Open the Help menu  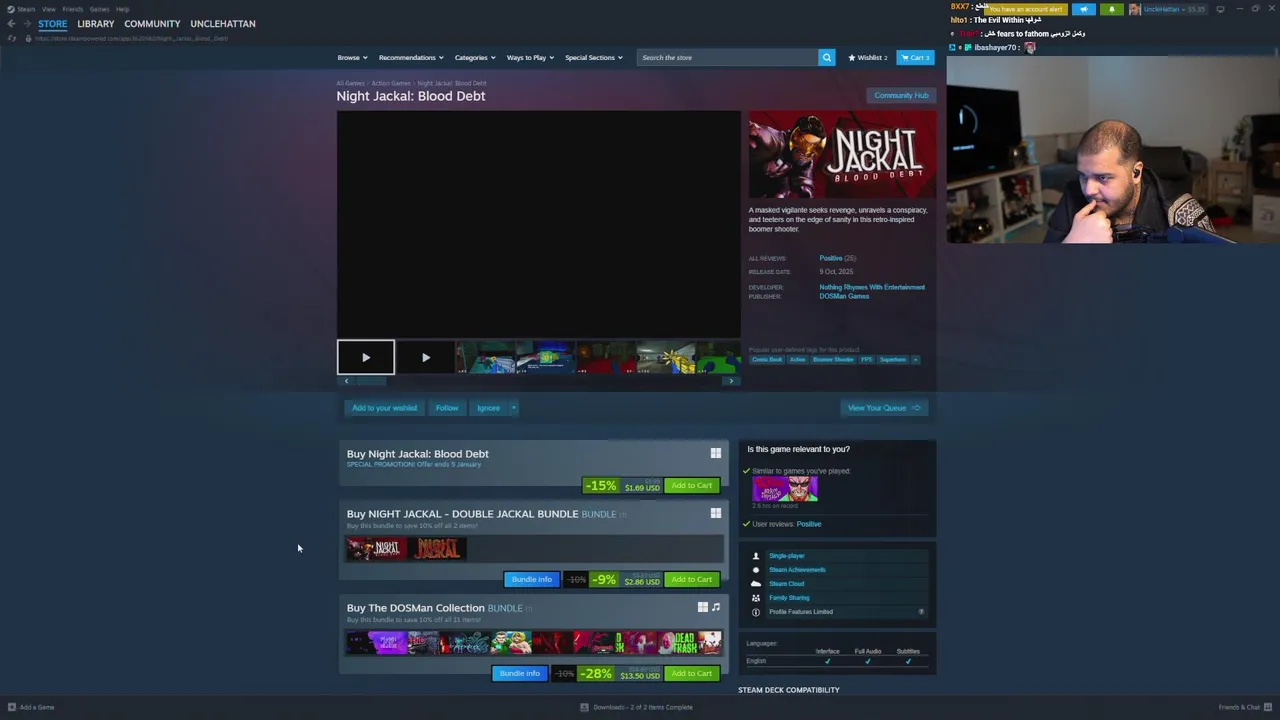(x=122, y=9)
